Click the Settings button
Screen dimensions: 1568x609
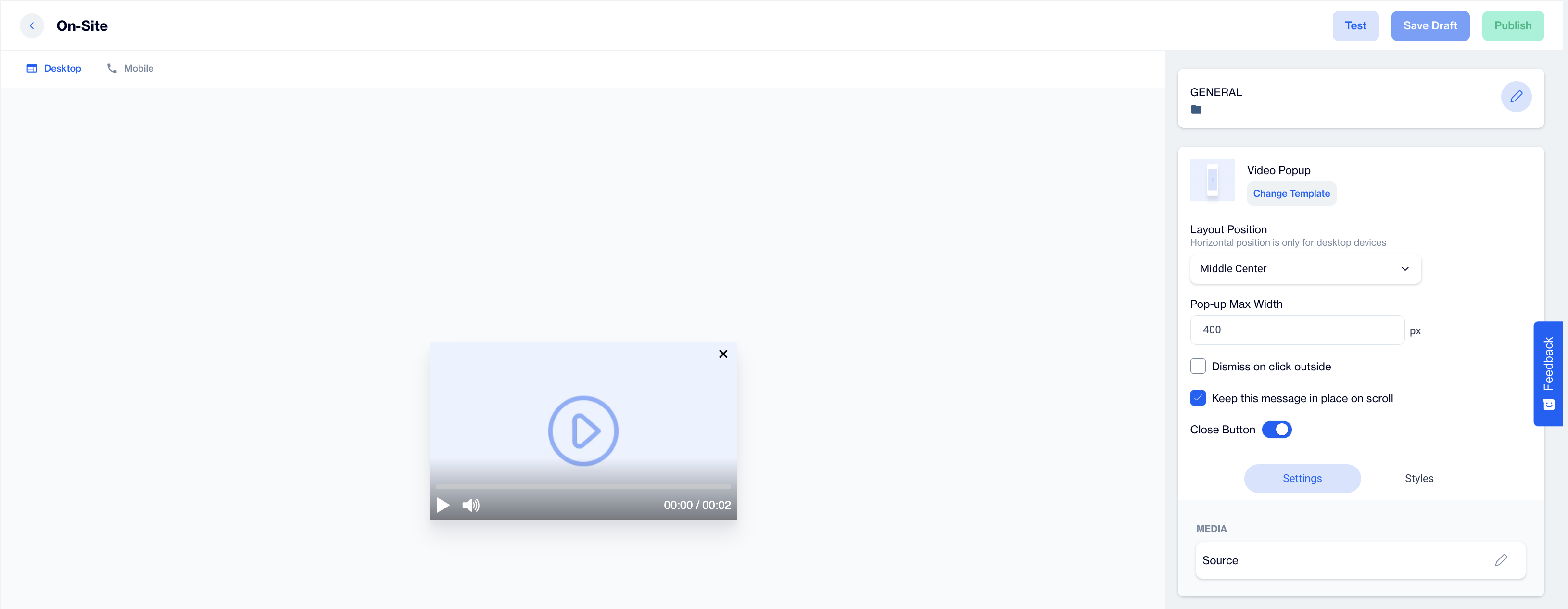pyautogui.click(x=1302, y=478)
